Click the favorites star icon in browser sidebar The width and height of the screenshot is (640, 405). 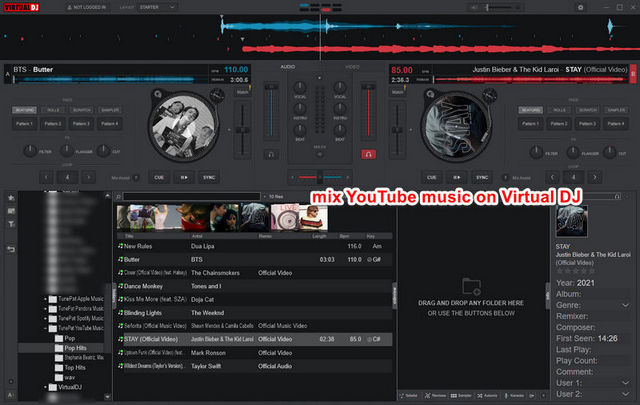click(11, 198)
